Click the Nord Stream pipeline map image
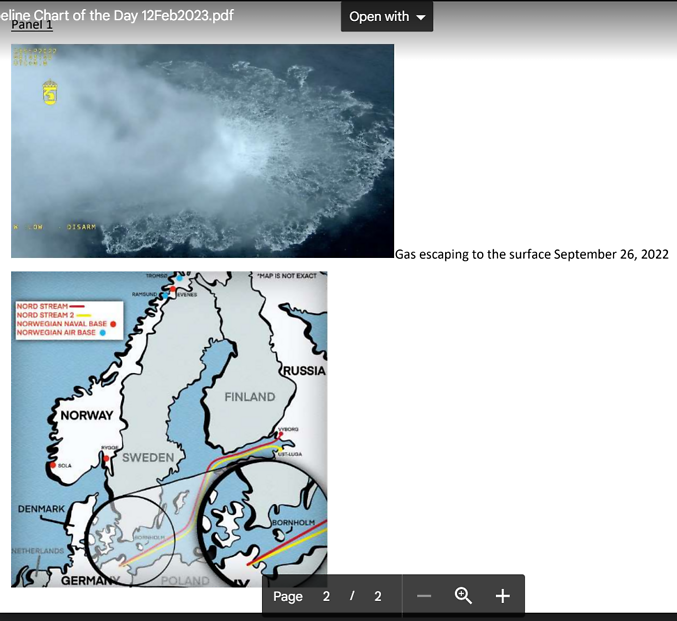 point(169,428)
